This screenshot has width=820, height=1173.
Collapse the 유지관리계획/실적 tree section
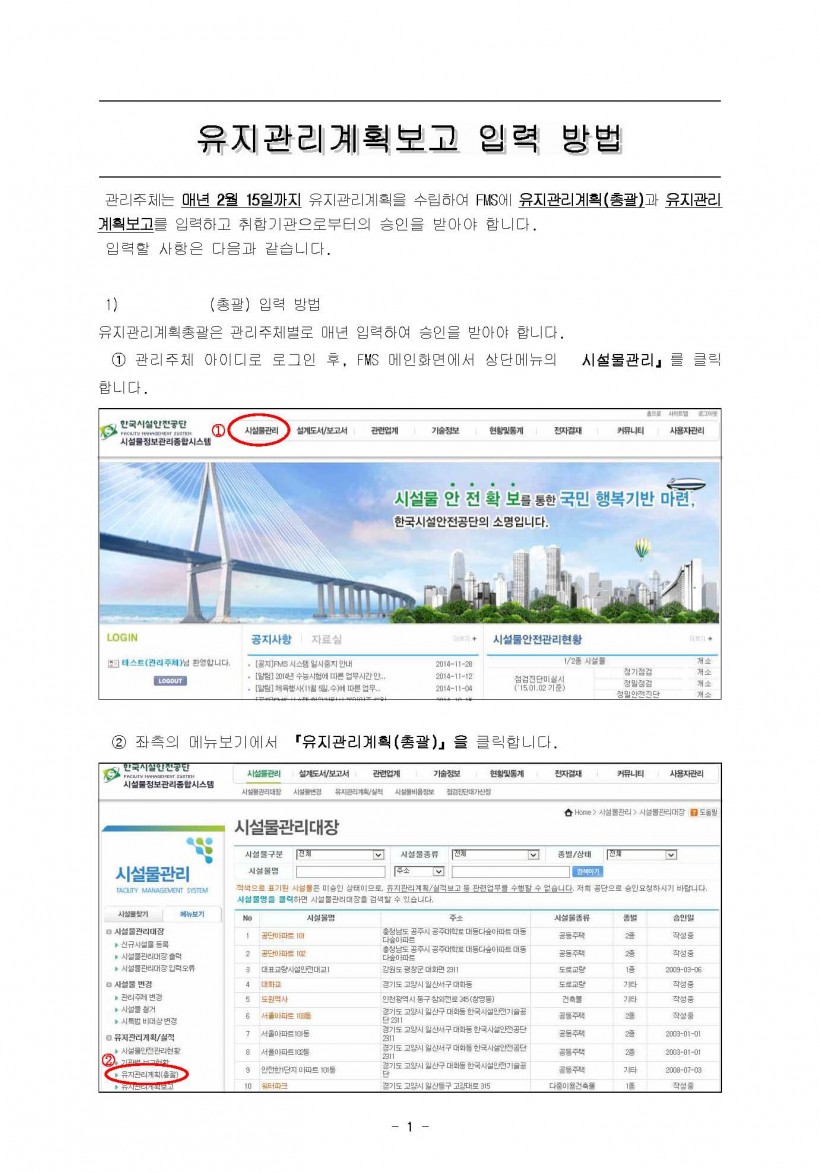[109, 1037]
